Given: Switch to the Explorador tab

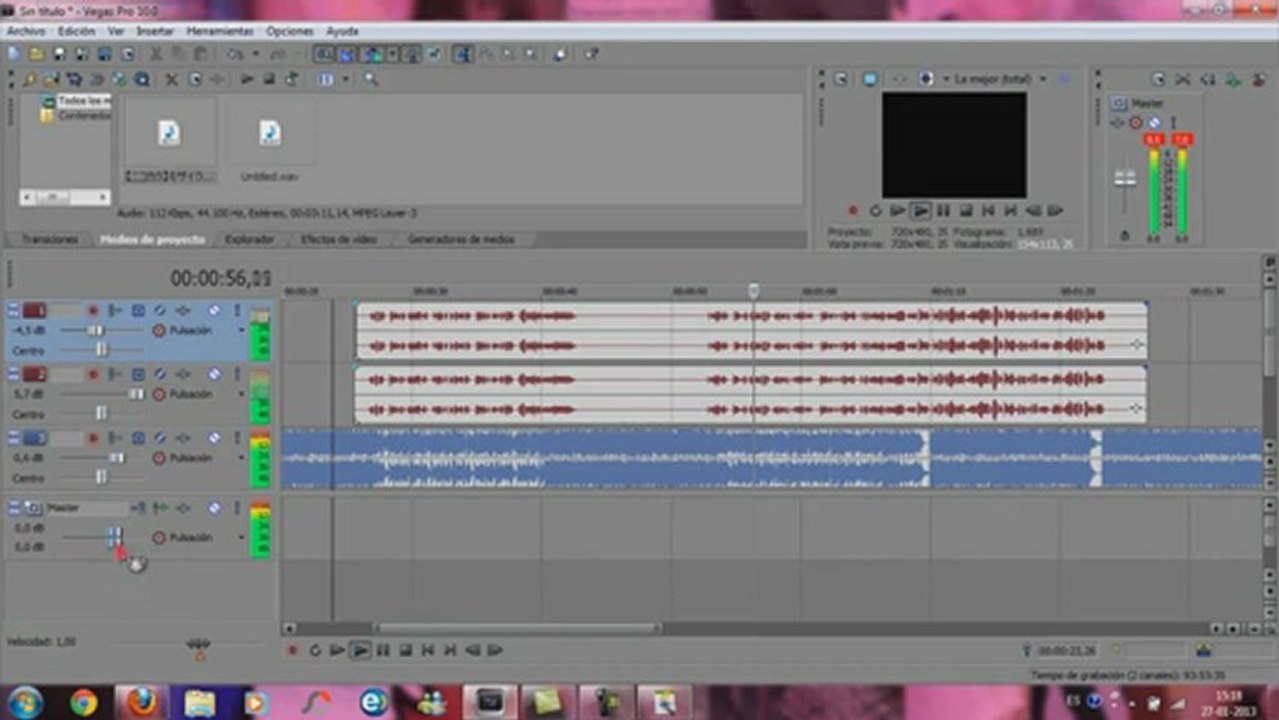Looking at the screenshot, I should pyautogui.click(x=249, y=240).
